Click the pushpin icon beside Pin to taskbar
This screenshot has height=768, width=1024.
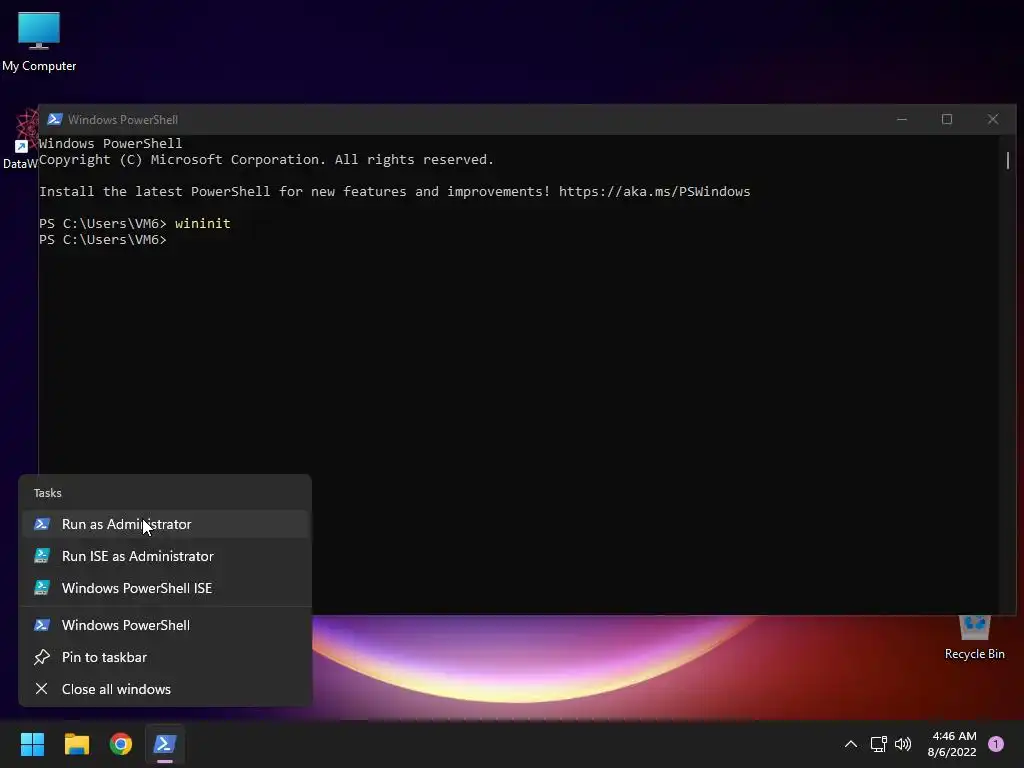(42, 658)
